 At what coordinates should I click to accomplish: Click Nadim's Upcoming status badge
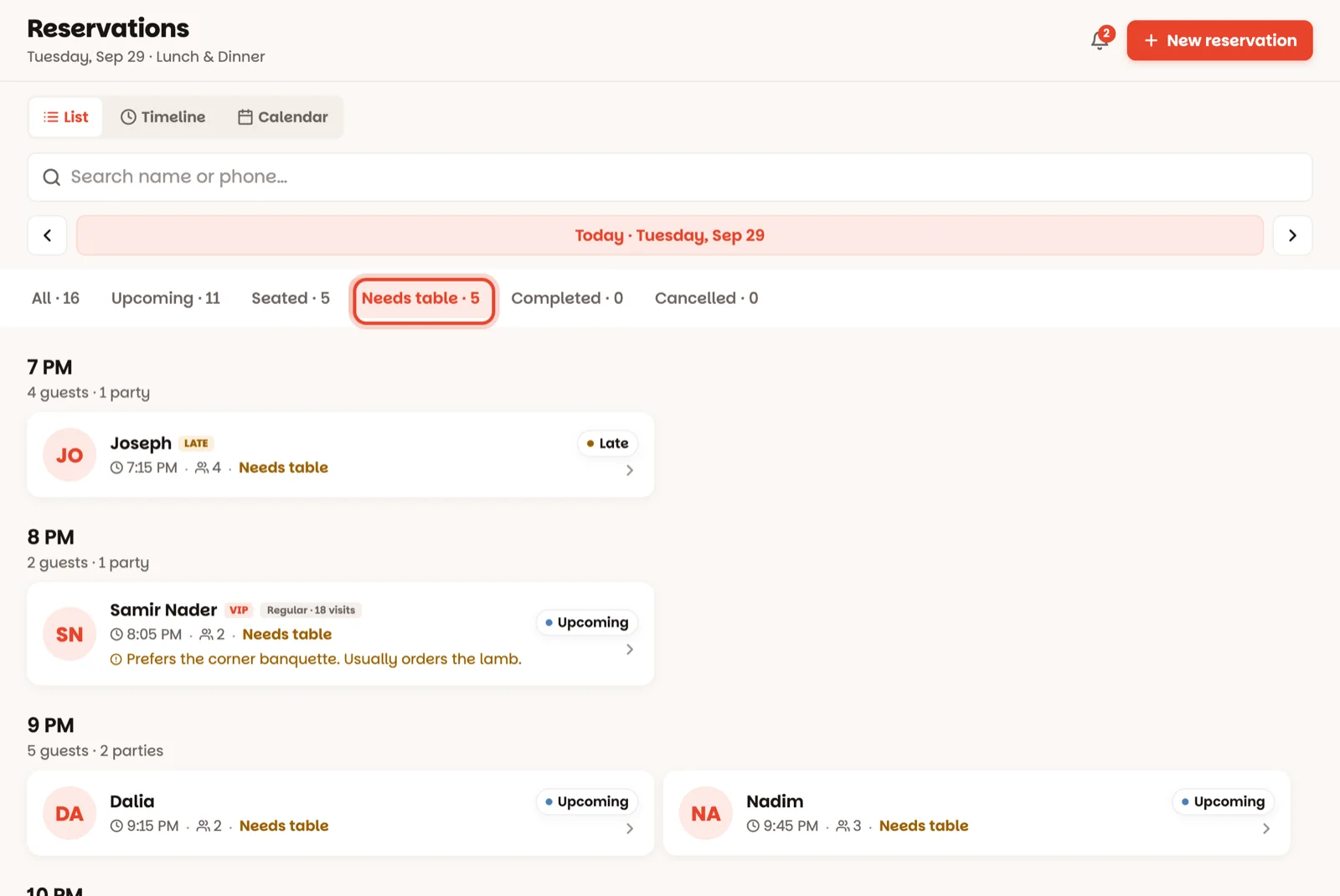pyautogui.click(x=1224, y=802)
